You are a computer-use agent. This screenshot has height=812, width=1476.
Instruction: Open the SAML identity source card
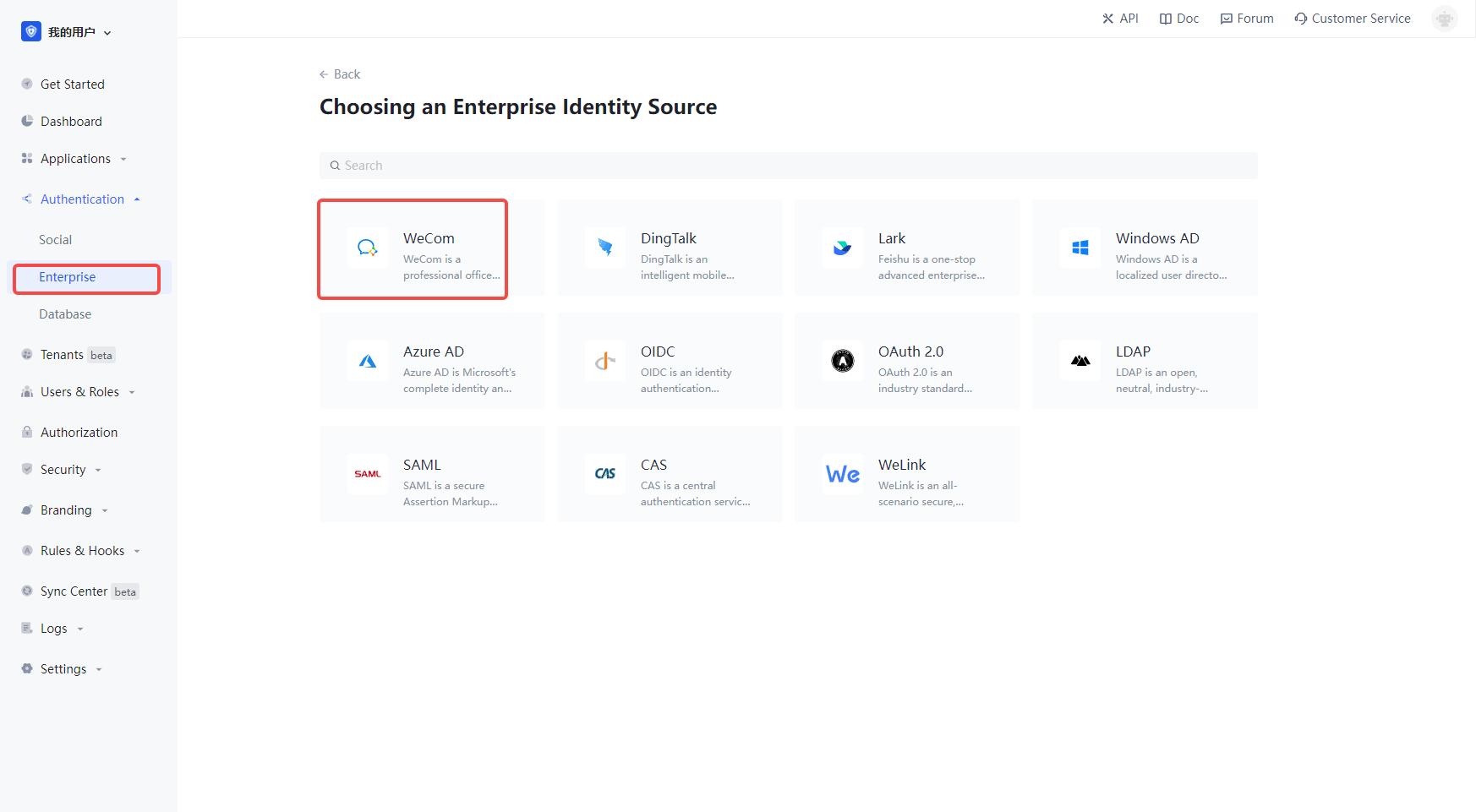click(x=432, y=474)
